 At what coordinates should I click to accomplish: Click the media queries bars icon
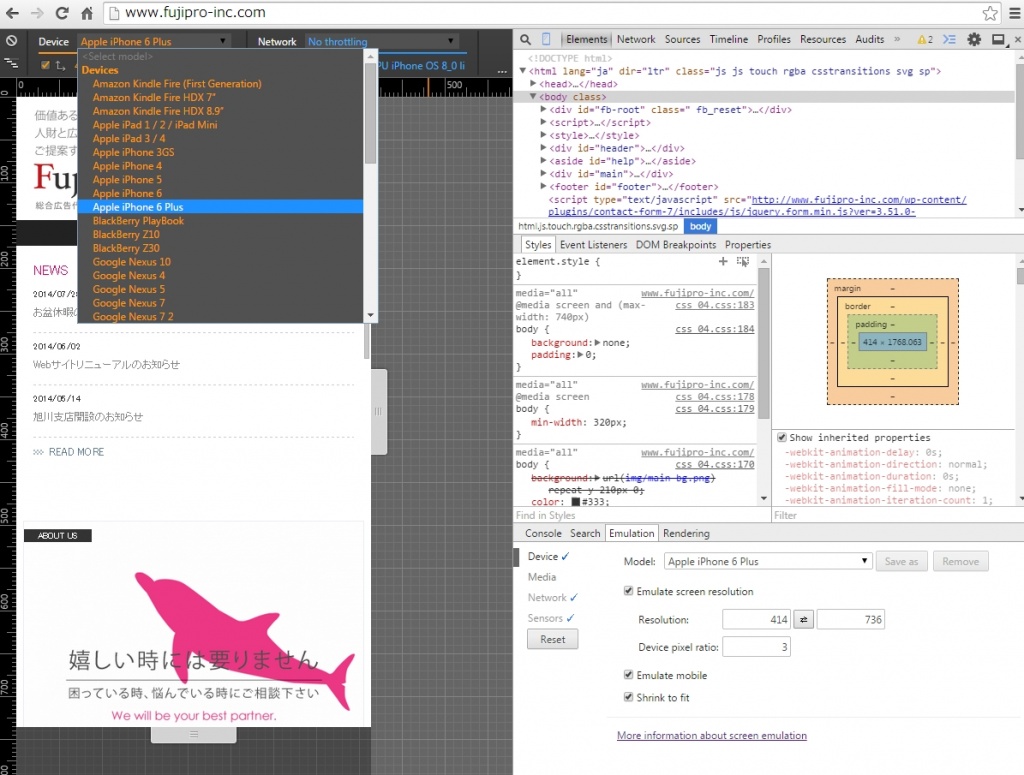coord(11,64)
